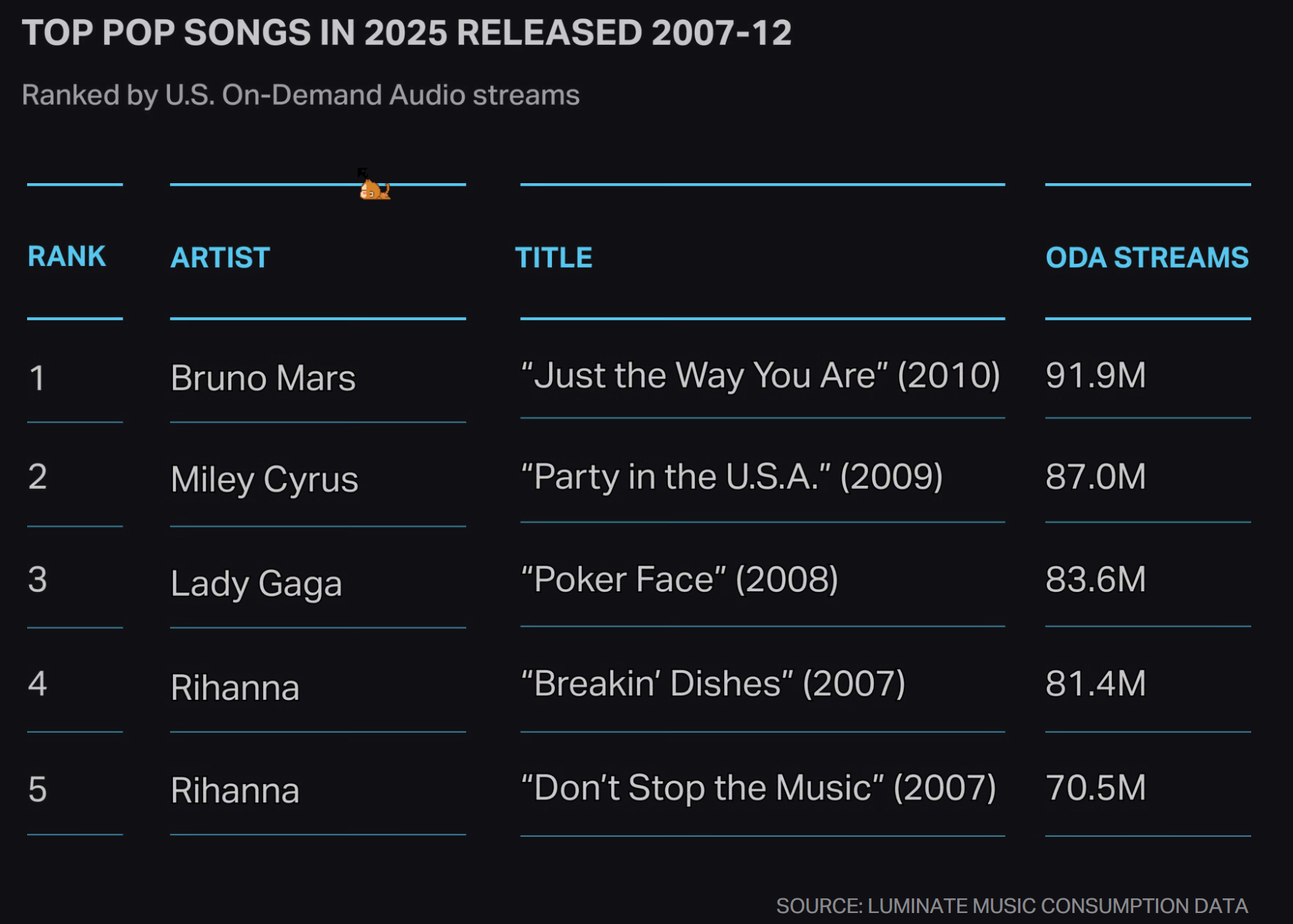Click the Luminate source credit text
Image resolution: width=1293 pixels, height=924 pixels.
tap(1012, 906)
